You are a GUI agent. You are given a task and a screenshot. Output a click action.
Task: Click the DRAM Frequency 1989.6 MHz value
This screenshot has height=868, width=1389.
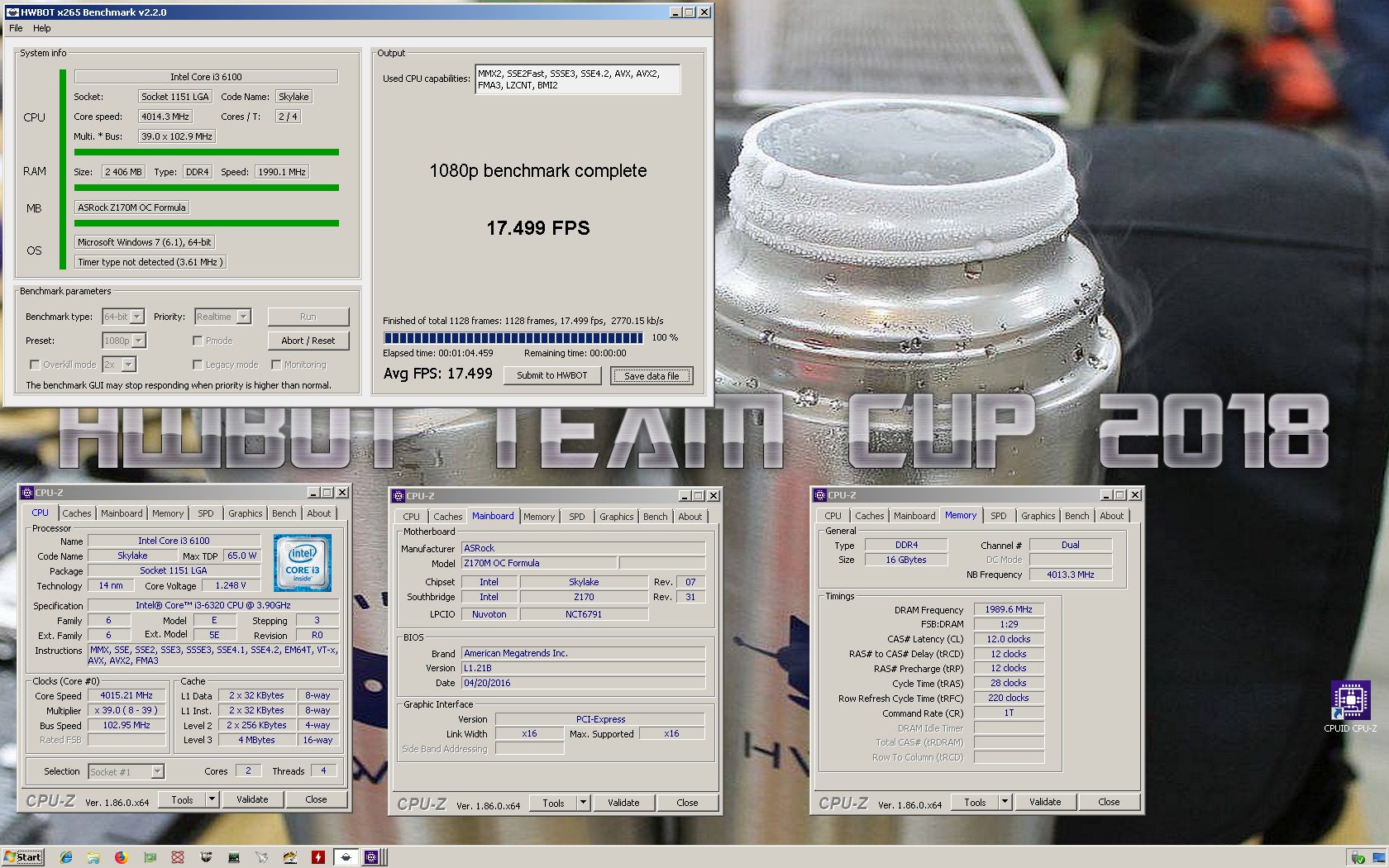1009,609
